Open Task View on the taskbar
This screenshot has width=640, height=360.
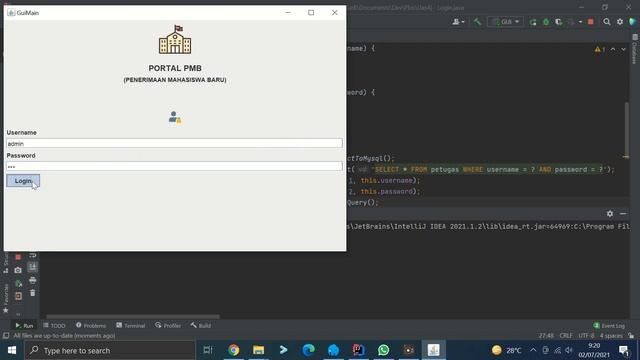[x=208, y=350]
